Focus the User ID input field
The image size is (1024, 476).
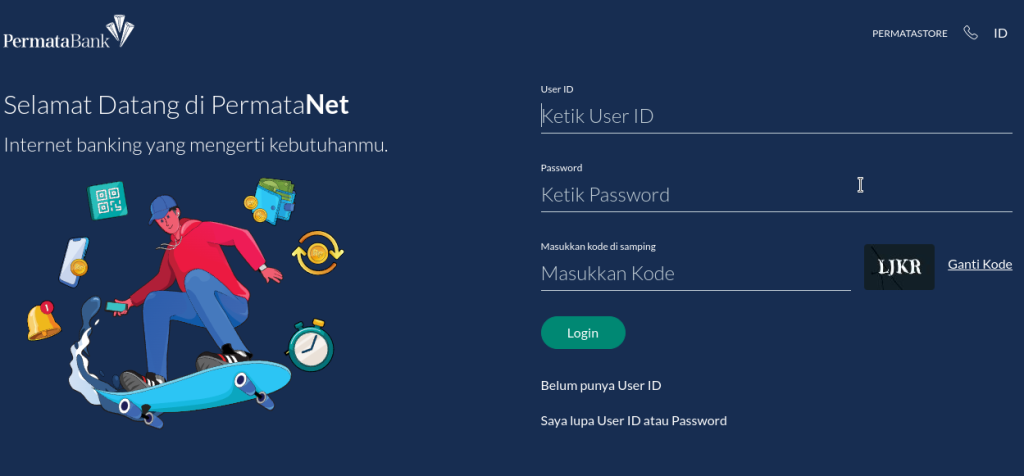click(776, 116)
